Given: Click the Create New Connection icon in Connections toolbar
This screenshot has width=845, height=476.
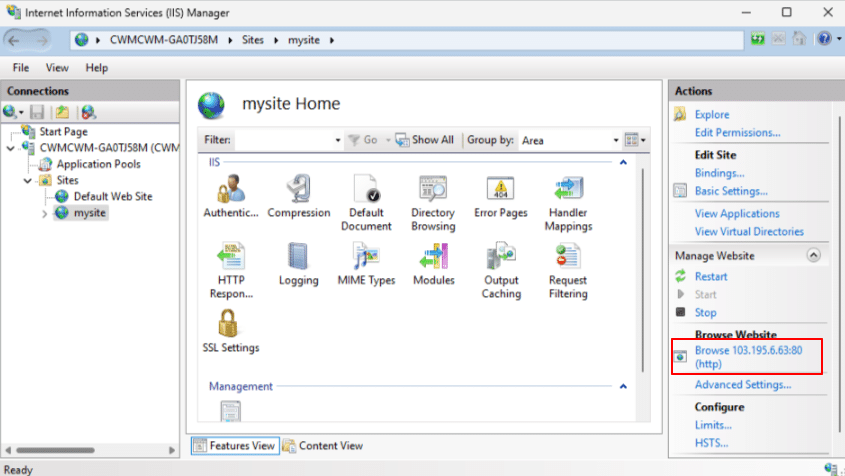Looking at the screenshot, I should click(10, 112).
